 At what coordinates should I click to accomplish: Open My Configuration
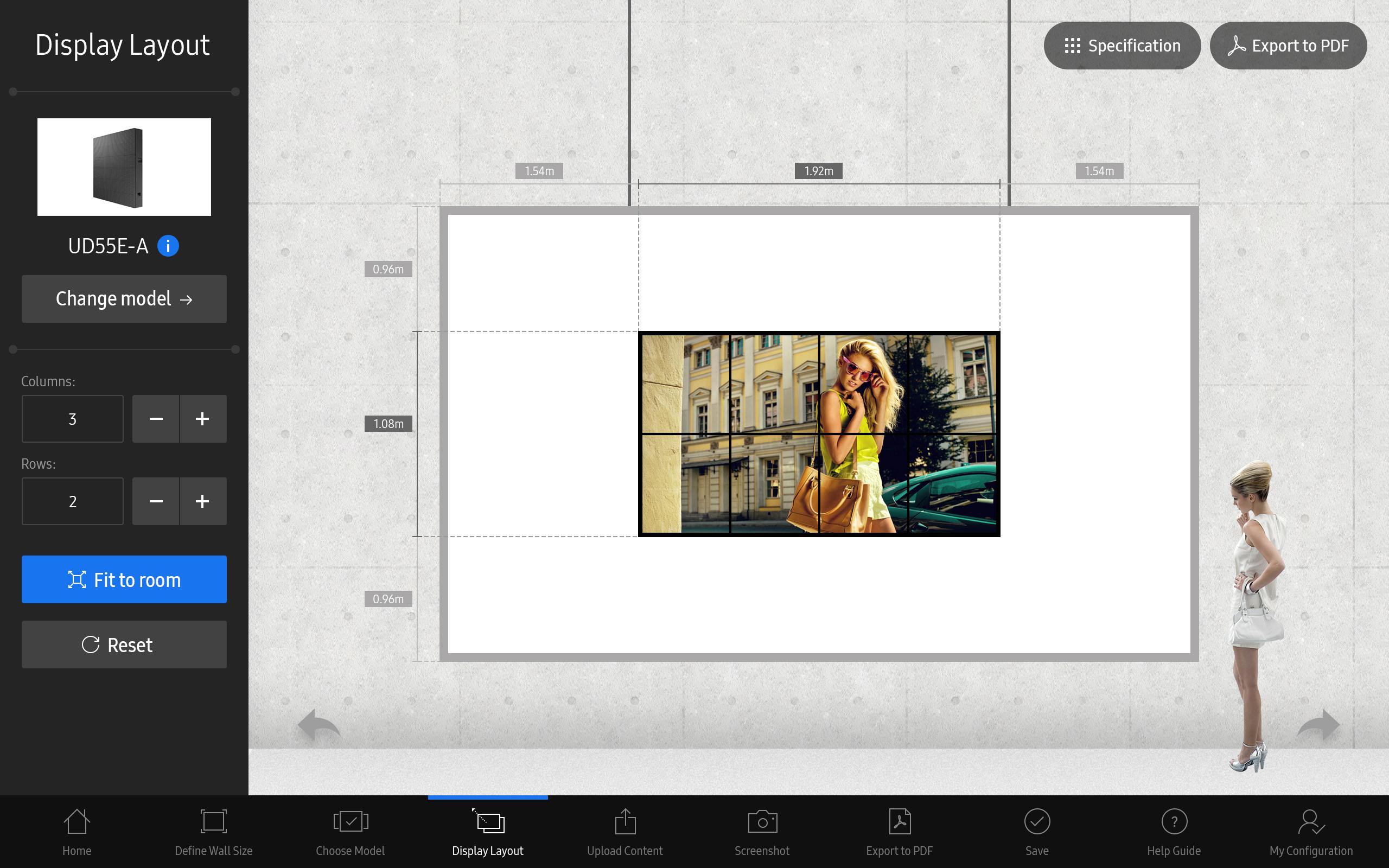click(x=1311, y=832)
